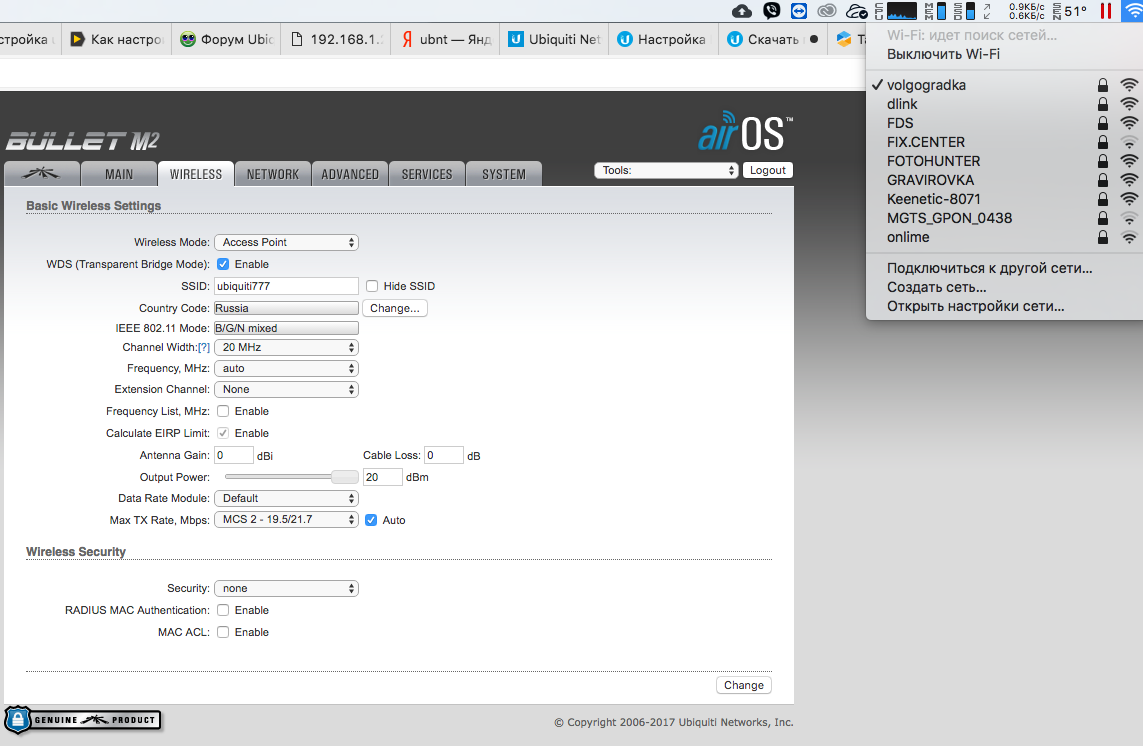This screenshot has width=1143, height=746.
Task: Show the temperature sensor reading 51°
Action: (1069, 11)
